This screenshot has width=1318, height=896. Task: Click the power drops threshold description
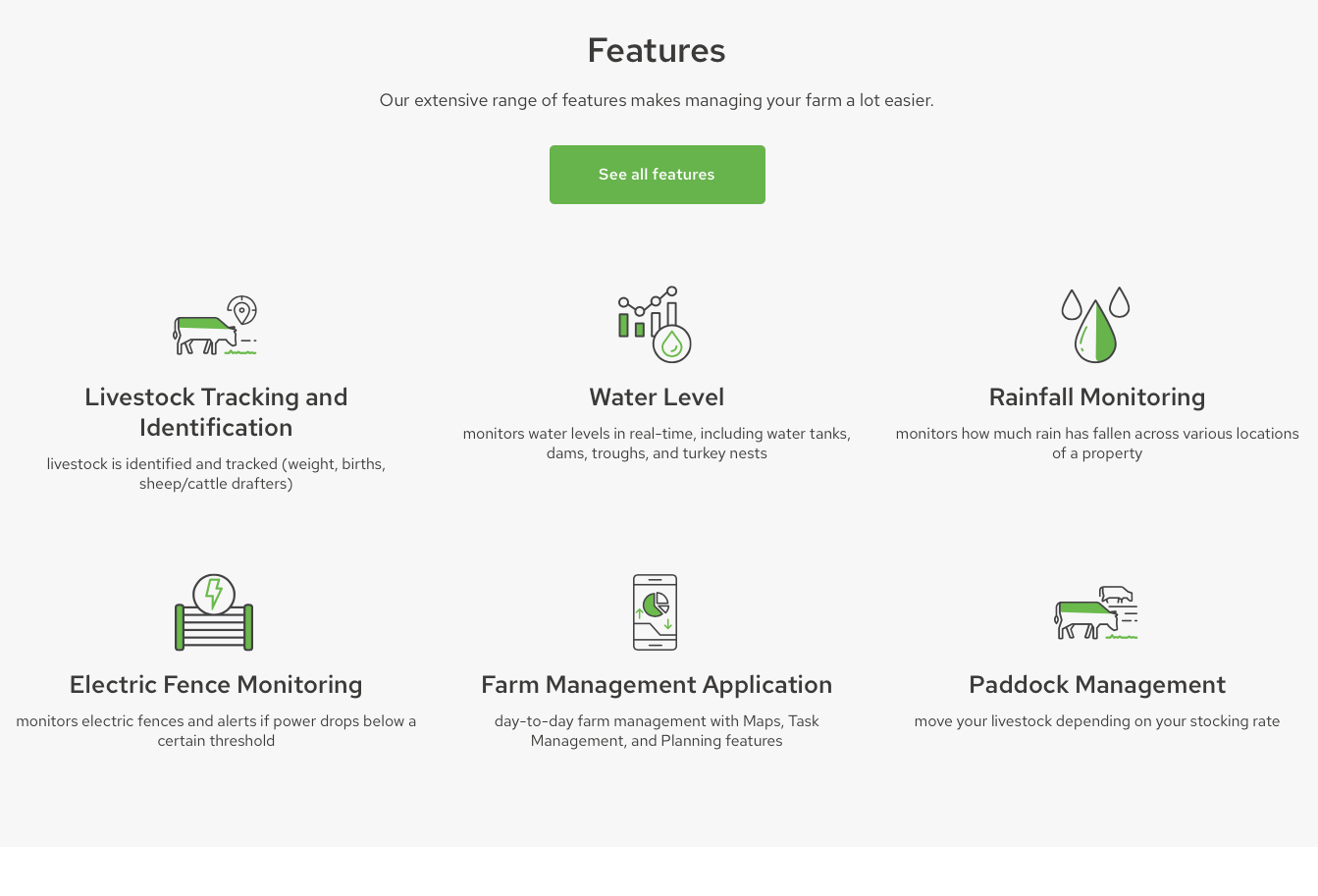216,731
